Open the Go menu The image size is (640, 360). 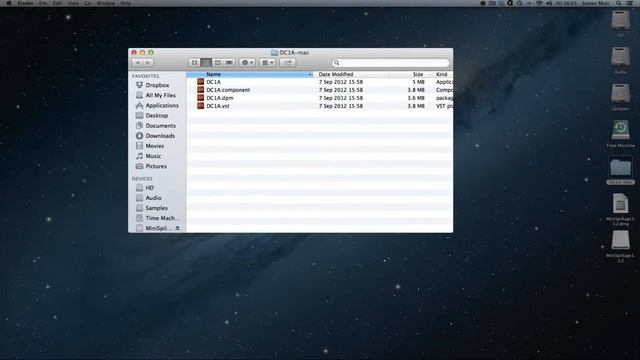point(88,3)
